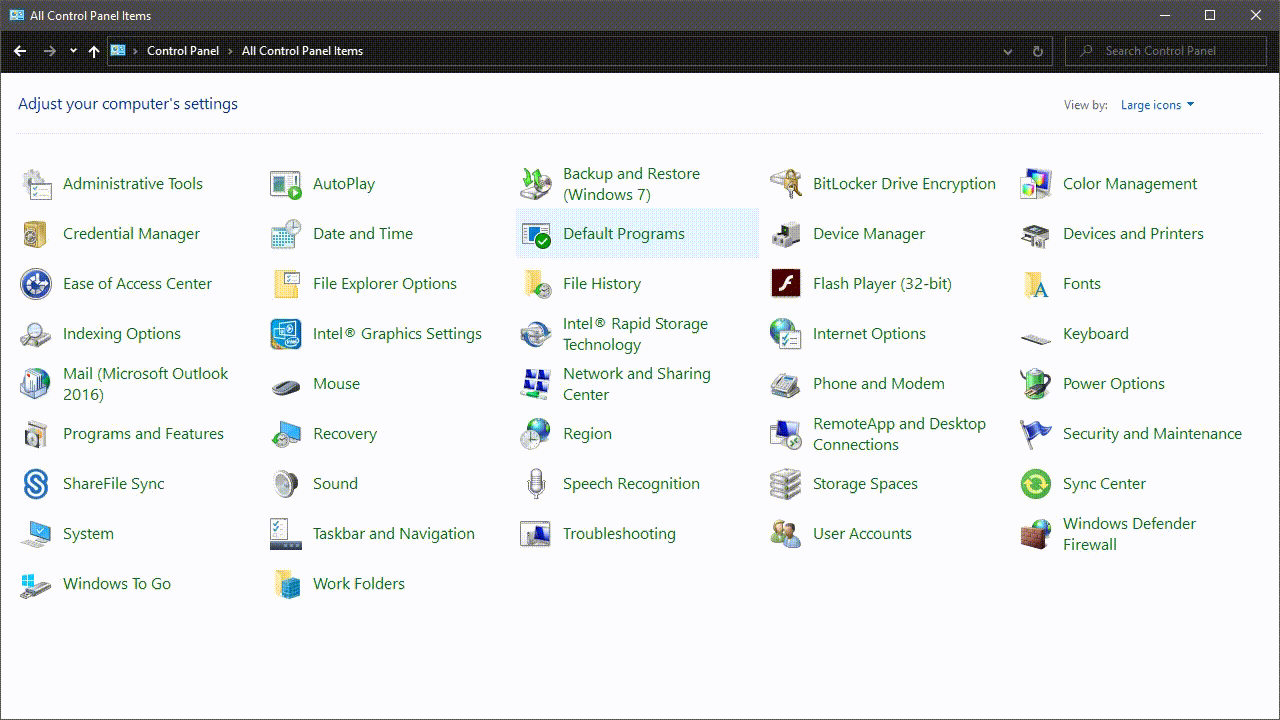Click the Devices and Printers icon
This screenshot has width=1280, height=720.
point(1036,234)
